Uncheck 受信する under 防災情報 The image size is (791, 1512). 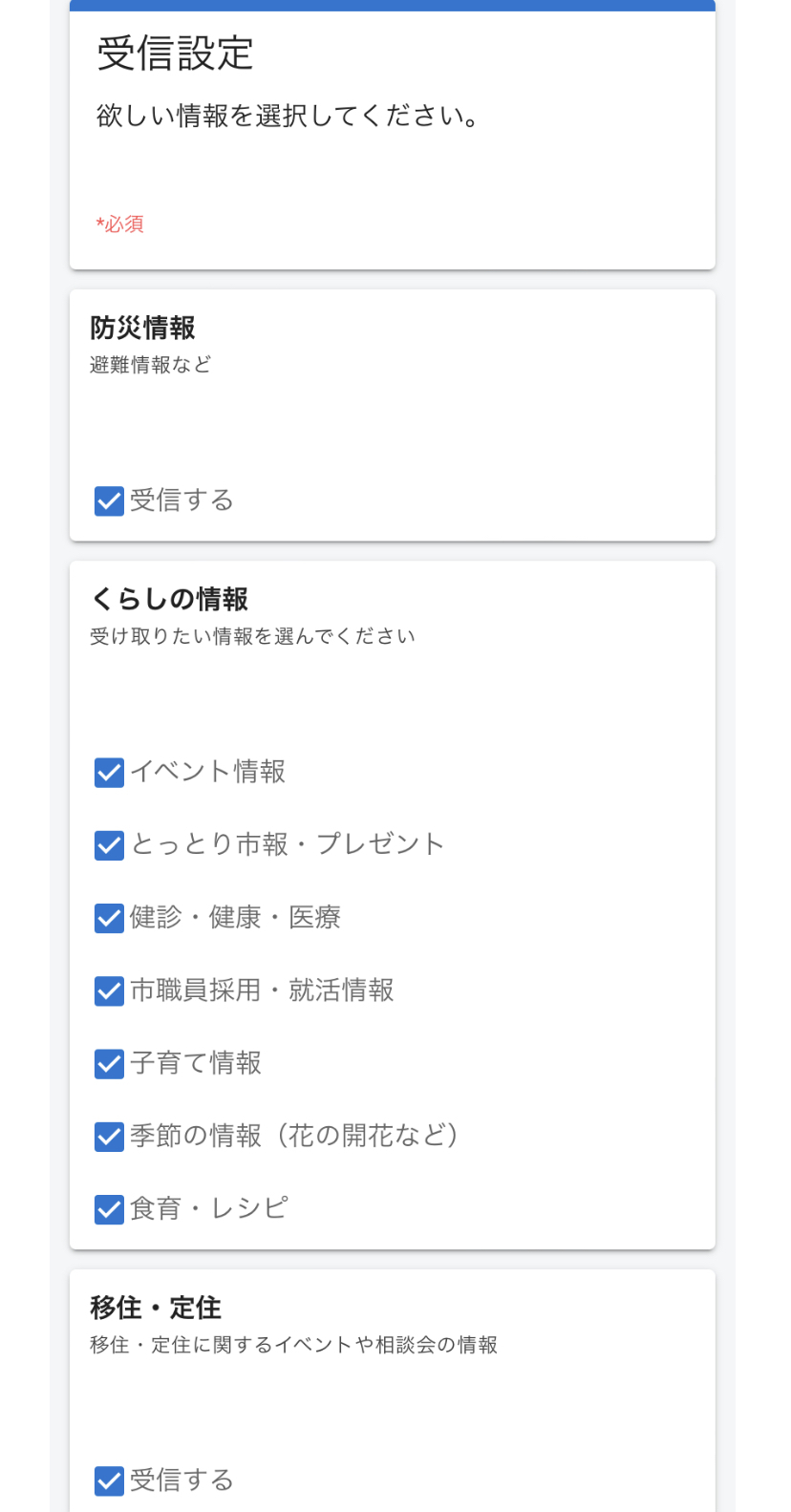(x=108, y=500)
